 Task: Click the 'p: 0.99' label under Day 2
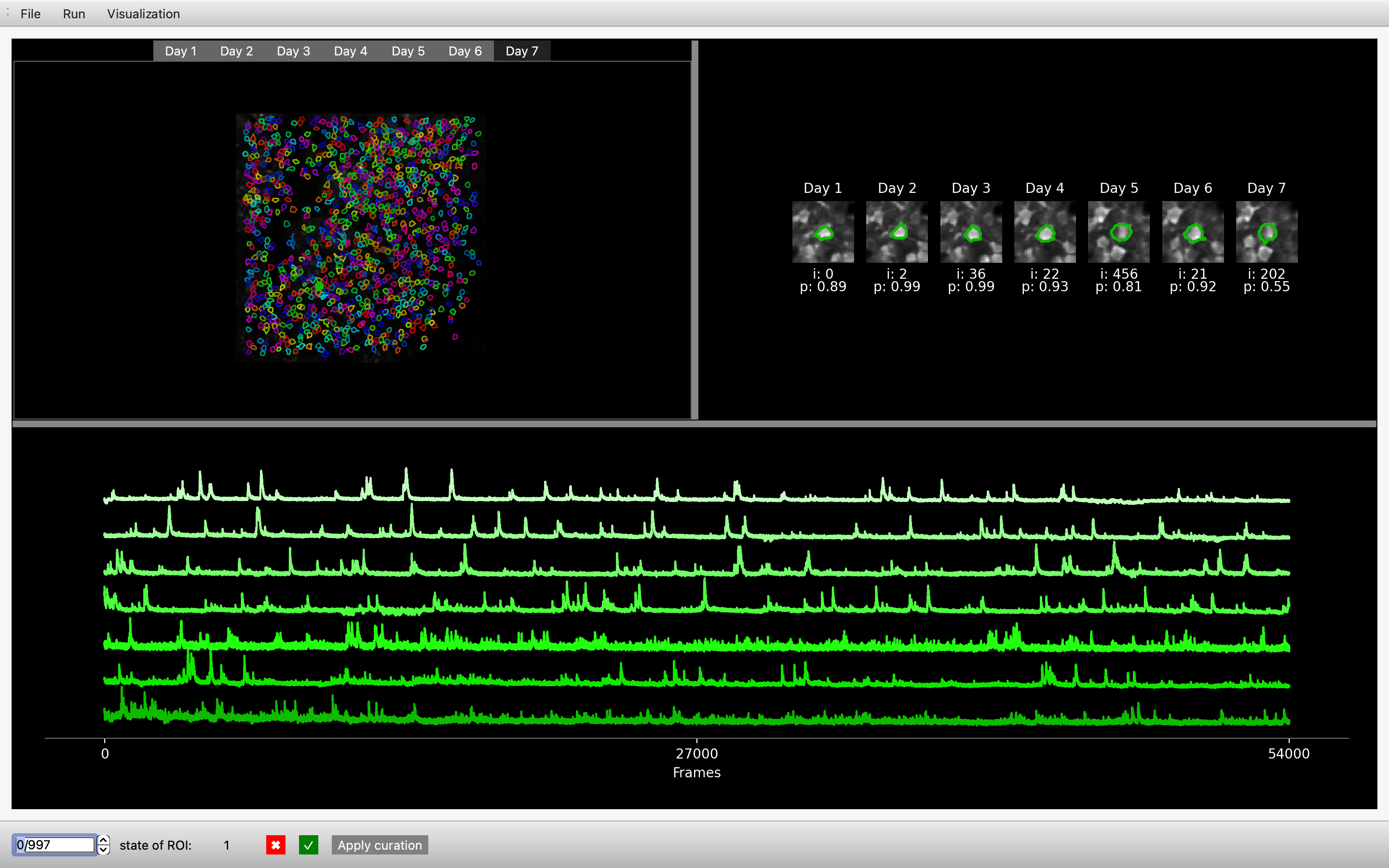897,286
